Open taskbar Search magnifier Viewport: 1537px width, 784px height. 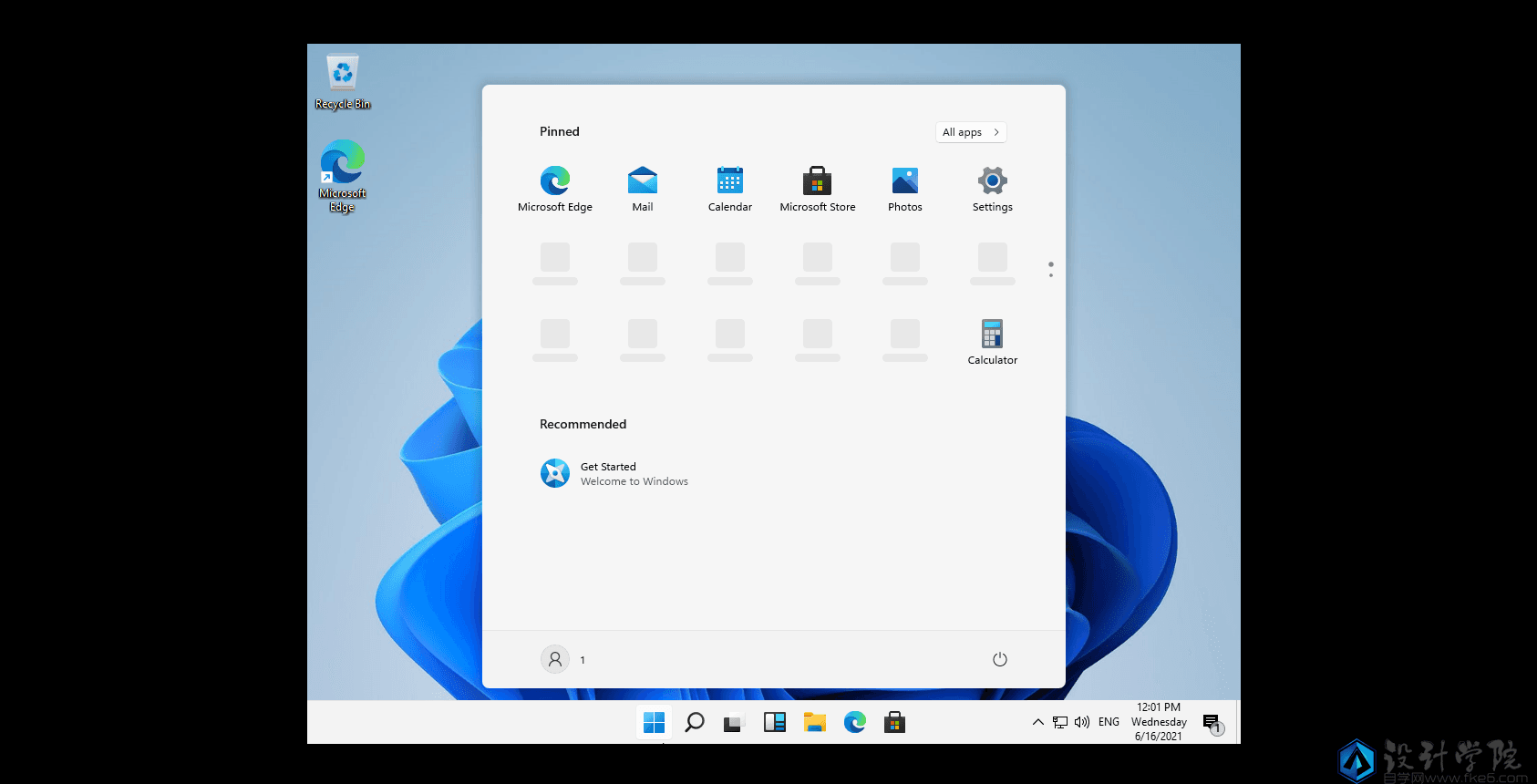(x=695, y=723)
